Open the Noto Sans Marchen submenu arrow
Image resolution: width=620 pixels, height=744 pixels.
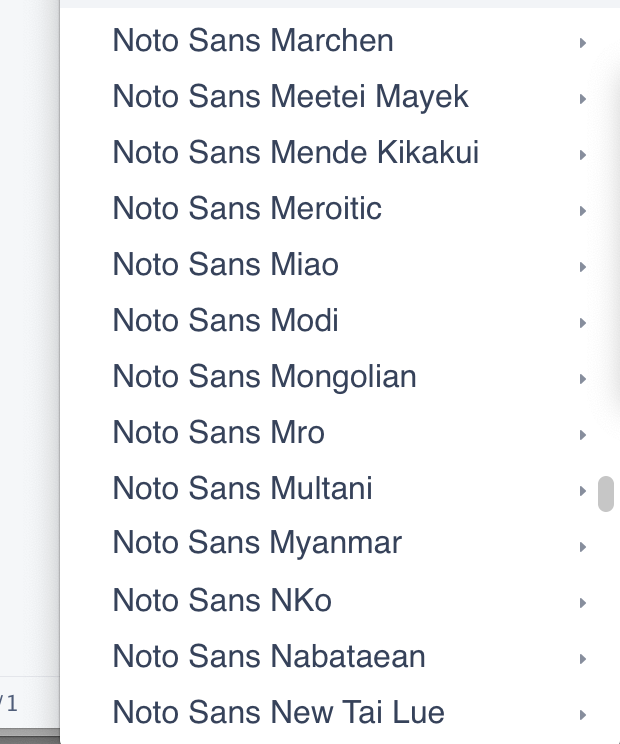point(582,43)
